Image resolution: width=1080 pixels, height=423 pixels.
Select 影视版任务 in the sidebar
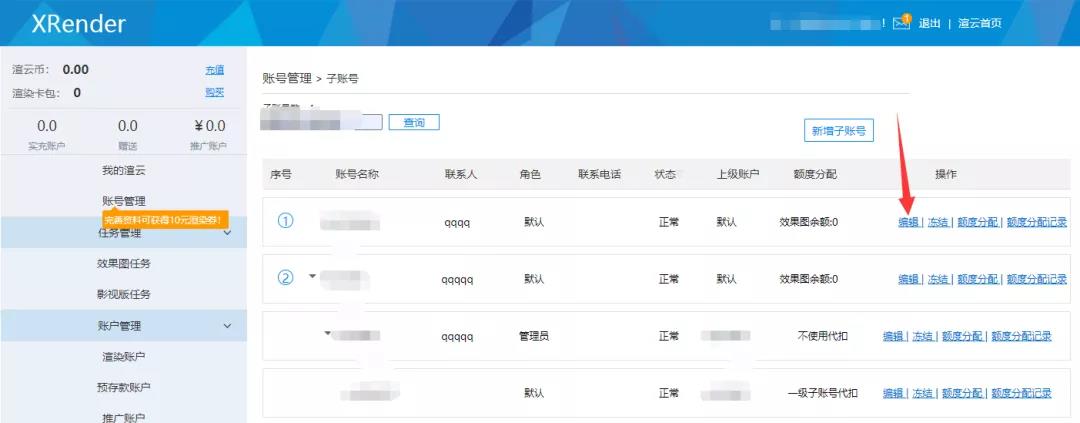(123, 295)
